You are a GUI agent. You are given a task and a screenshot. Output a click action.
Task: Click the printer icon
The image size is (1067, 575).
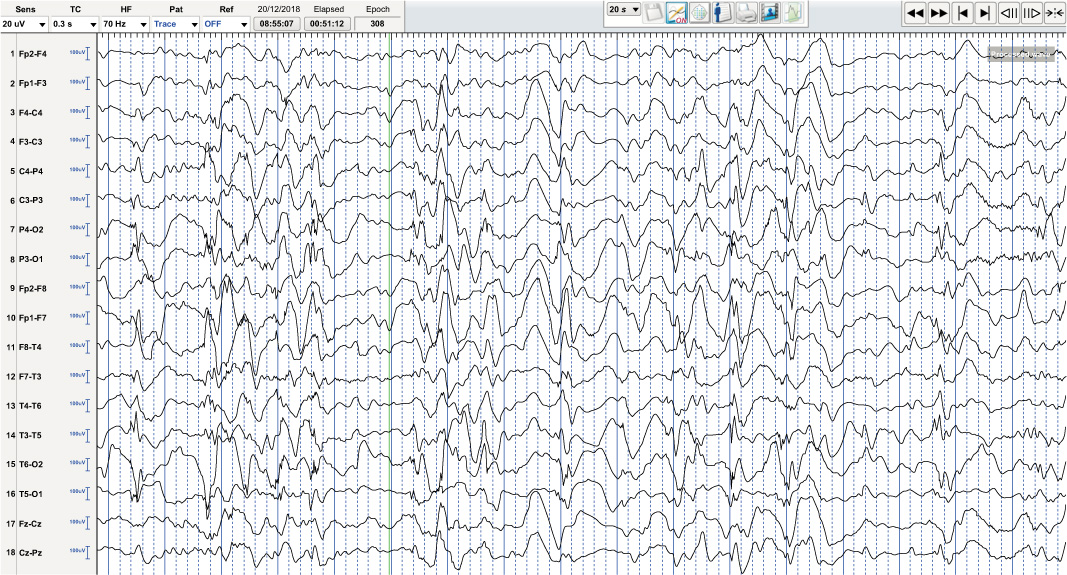pos(746,13)
